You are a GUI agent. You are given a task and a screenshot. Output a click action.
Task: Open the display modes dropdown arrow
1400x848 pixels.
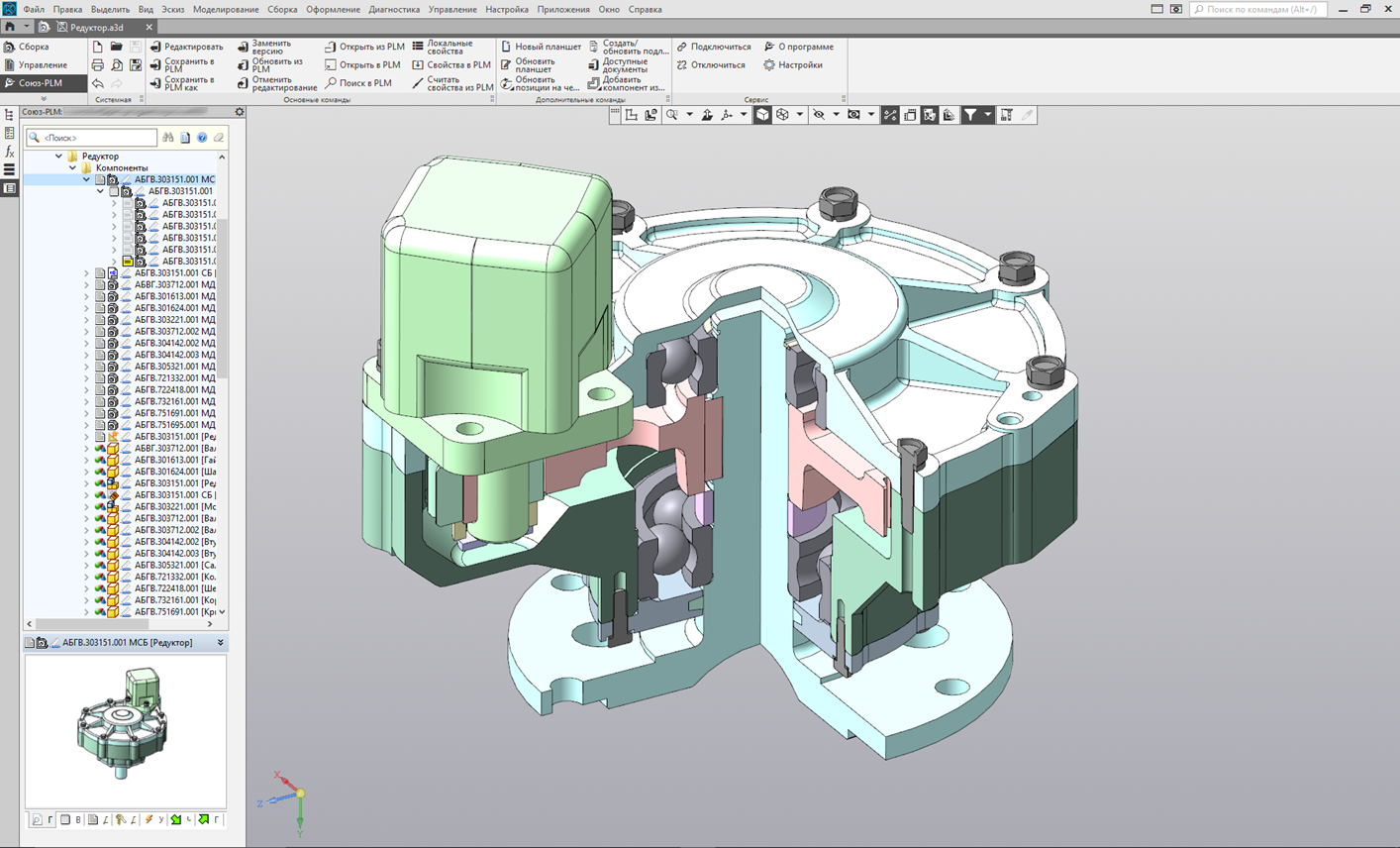pyautogui.click(x=799, y=115)
